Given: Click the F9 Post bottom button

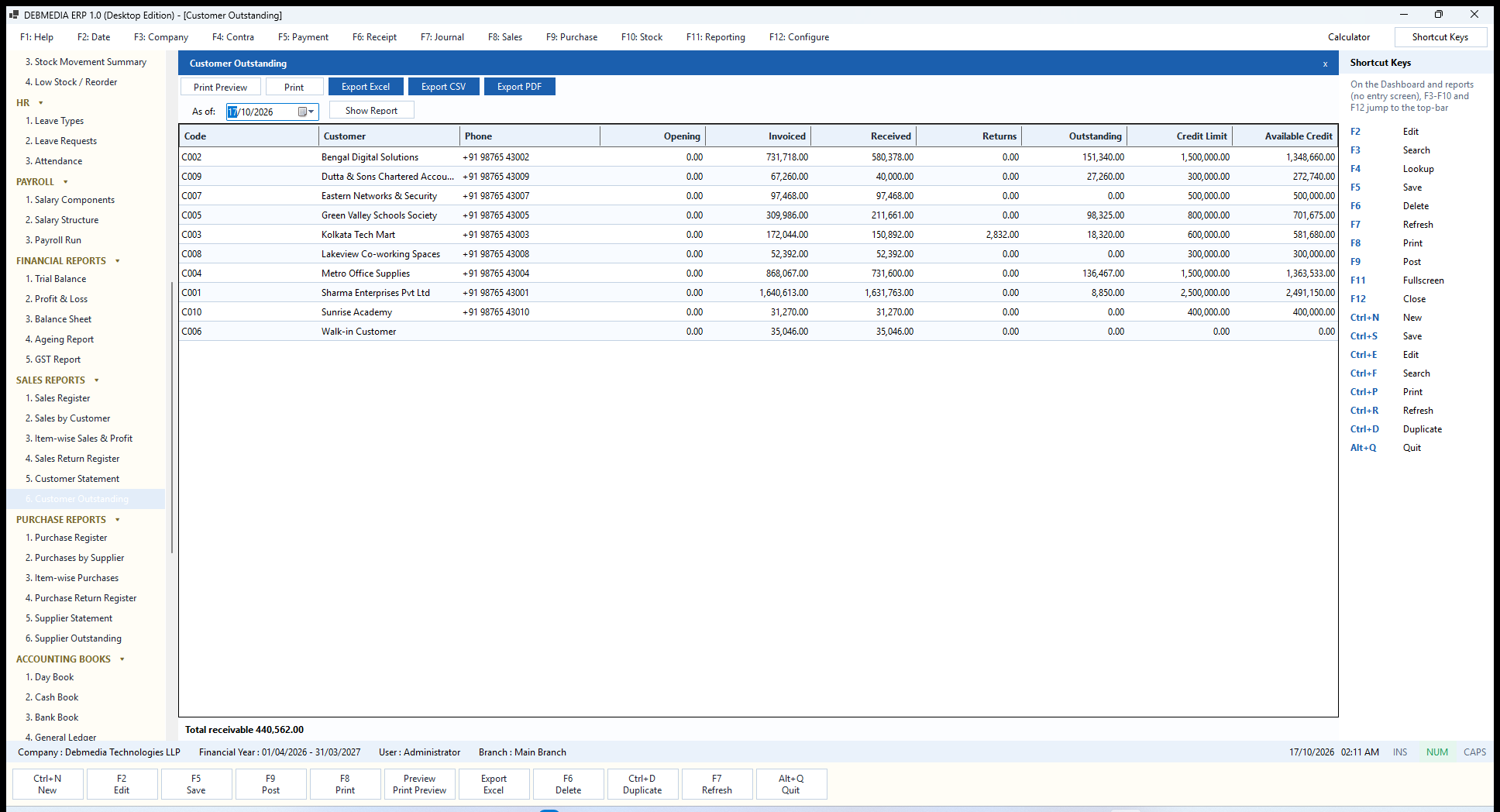Looking at the screenshot, I should coord(270,784).
